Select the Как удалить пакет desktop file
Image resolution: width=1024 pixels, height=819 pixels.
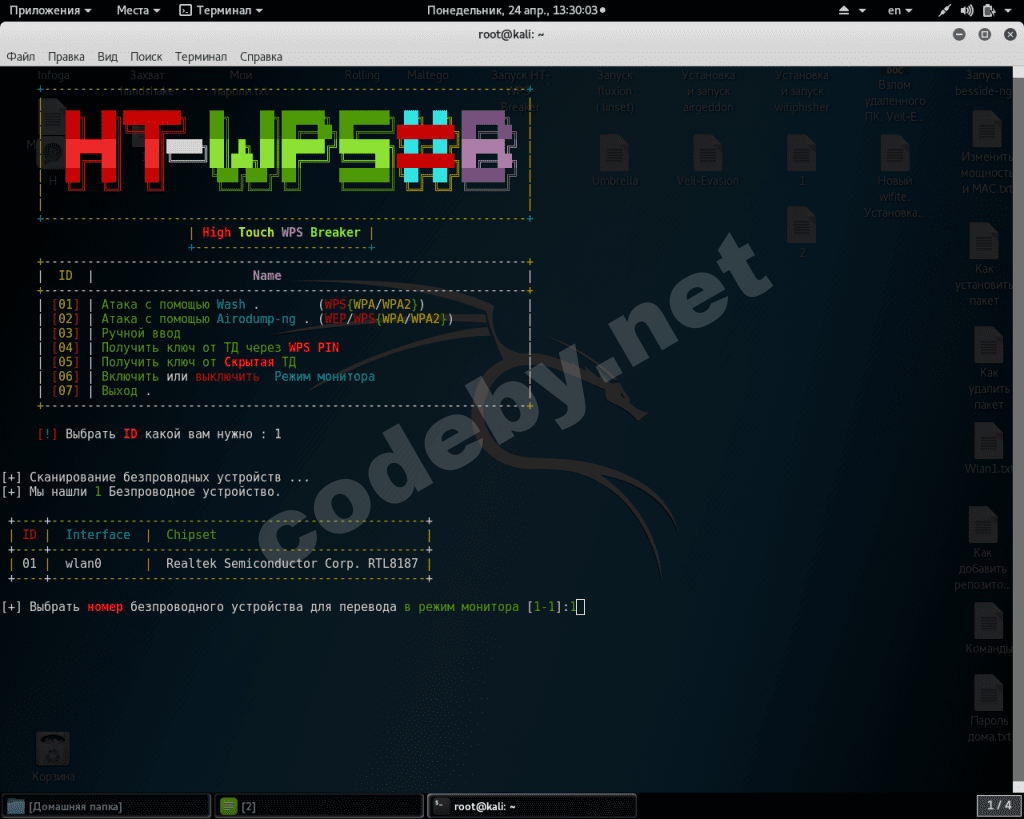[988, 368]
